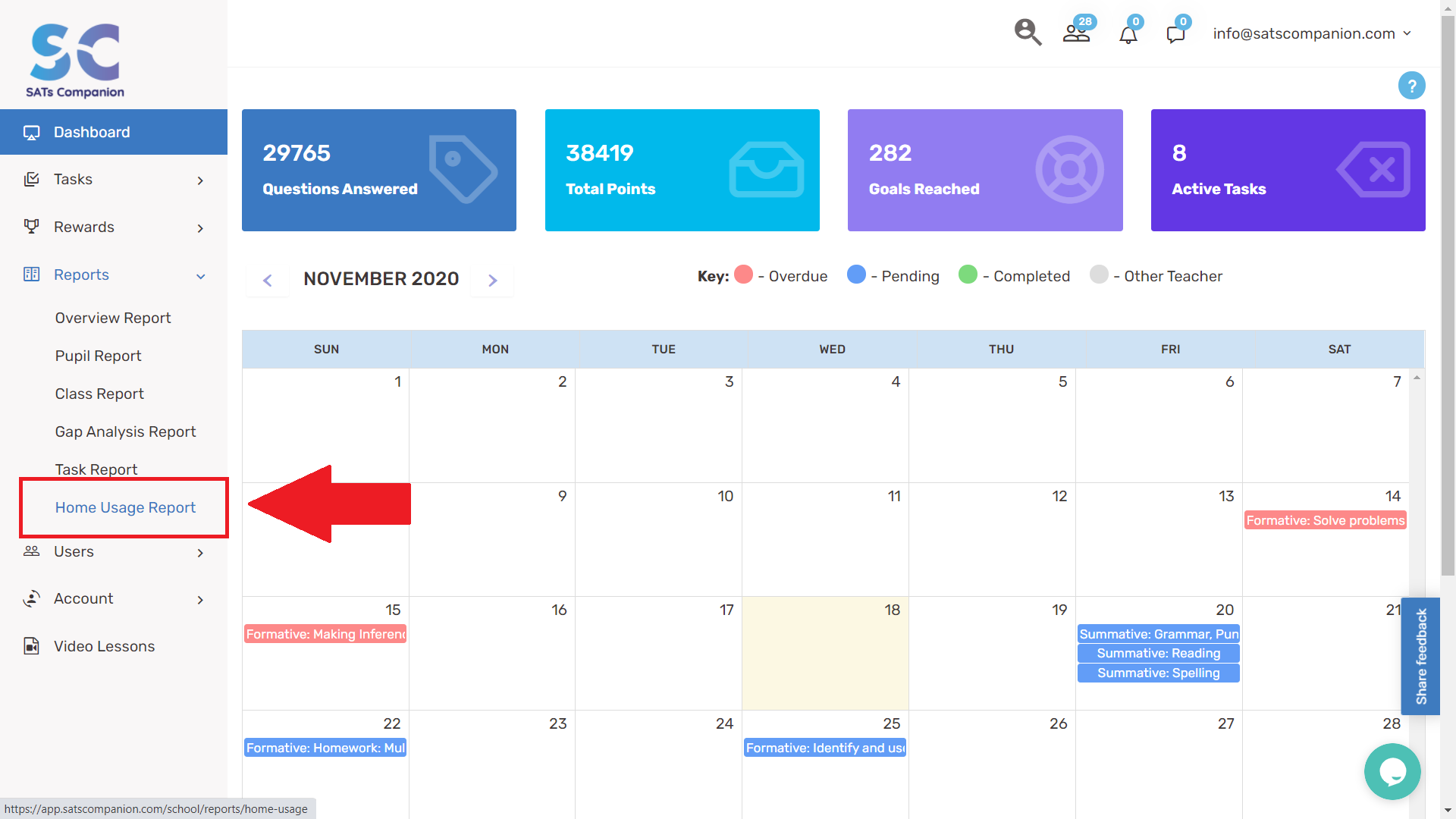The width and height of the screenshot is (1456, 819).
Task: Open Home Usage Report link
Action: pyautogui.click(x=125, y=507)
